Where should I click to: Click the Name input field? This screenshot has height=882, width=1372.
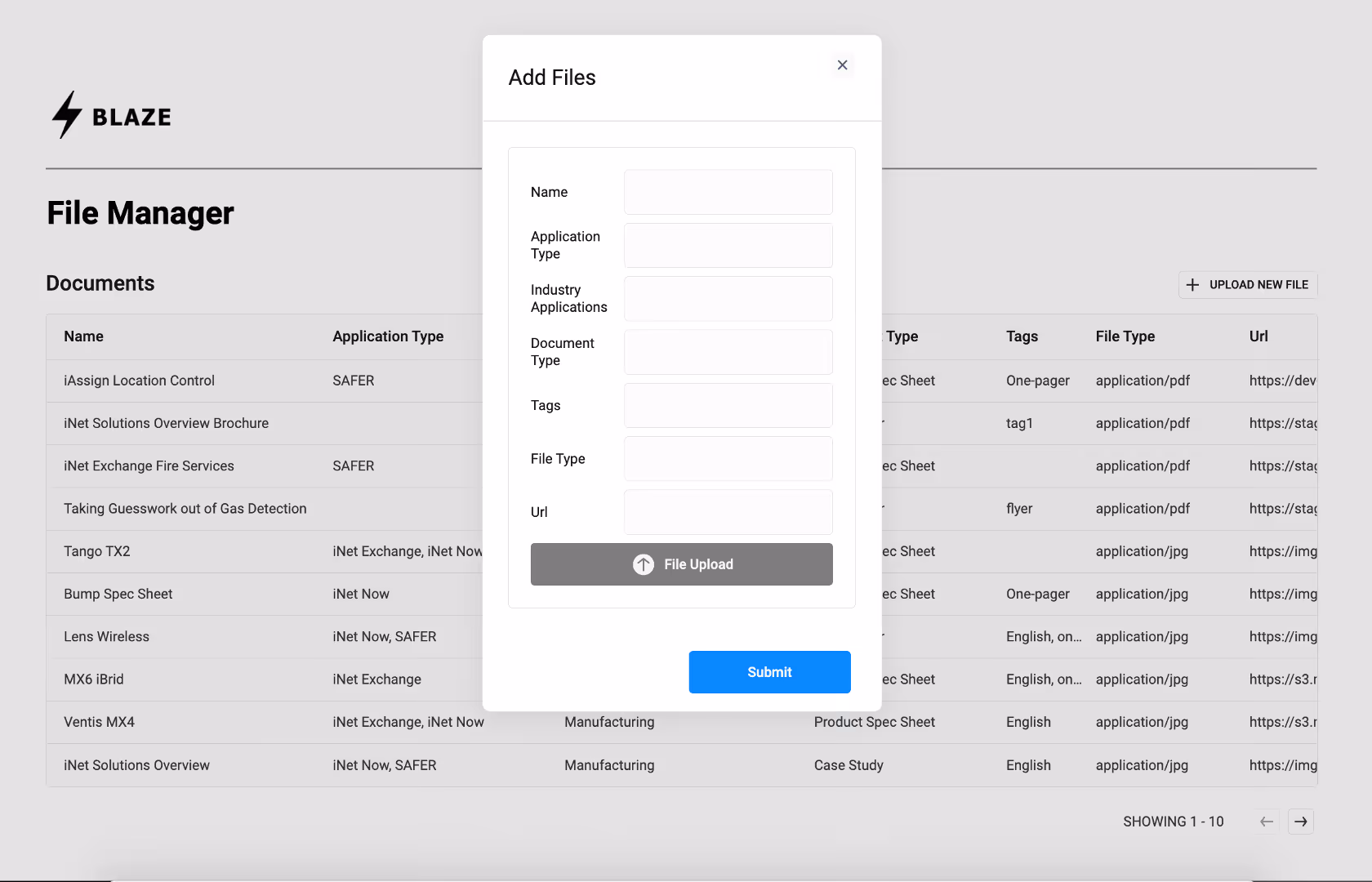pyautogui.click(x=728, y=192)
